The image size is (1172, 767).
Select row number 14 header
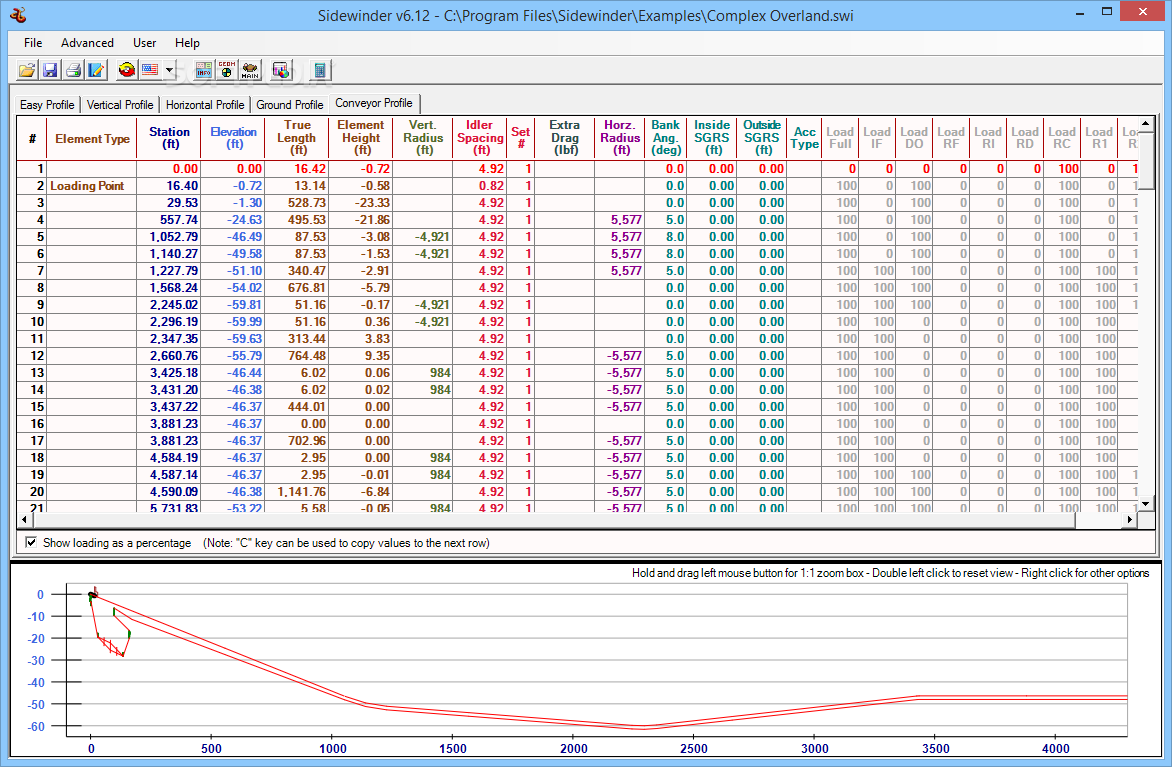(x=32, y=389)
